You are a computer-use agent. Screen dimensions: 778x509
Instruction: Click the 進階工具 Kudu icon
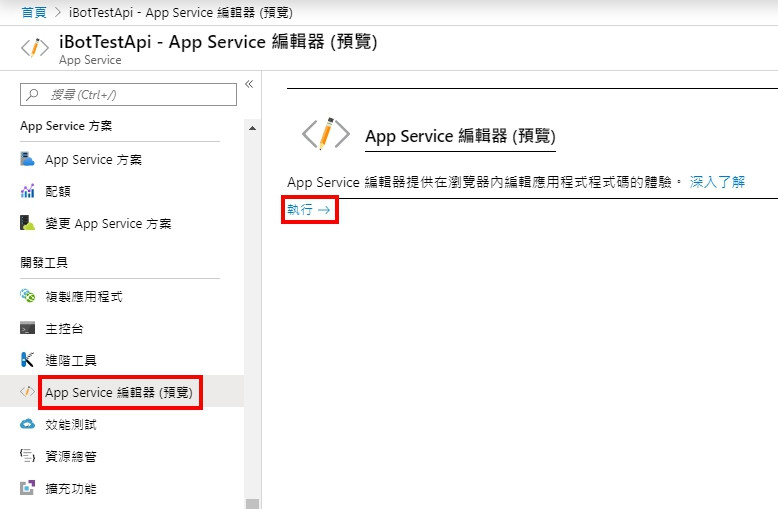click(x=27, y=360)
